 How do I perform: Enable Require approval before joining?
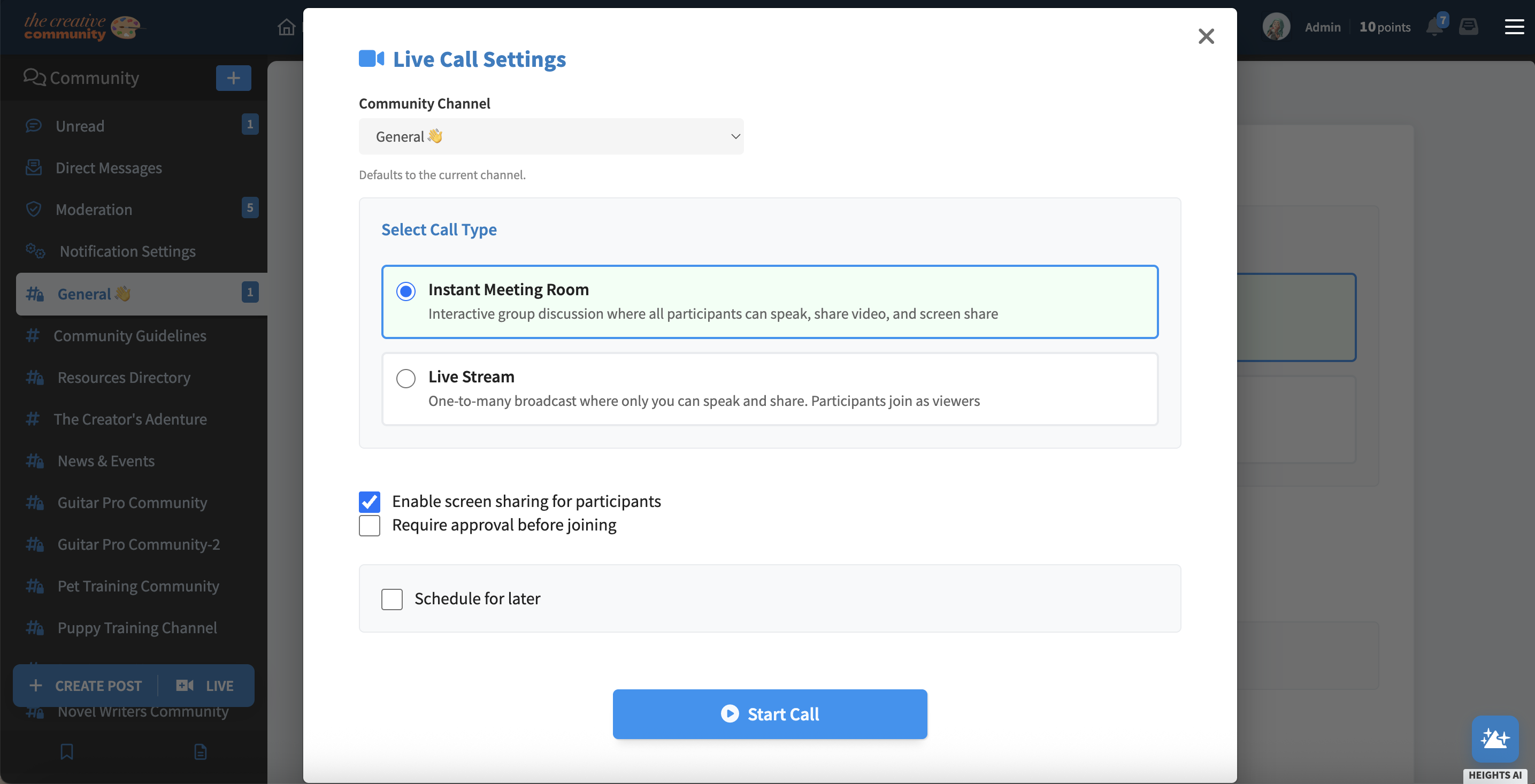370,526
